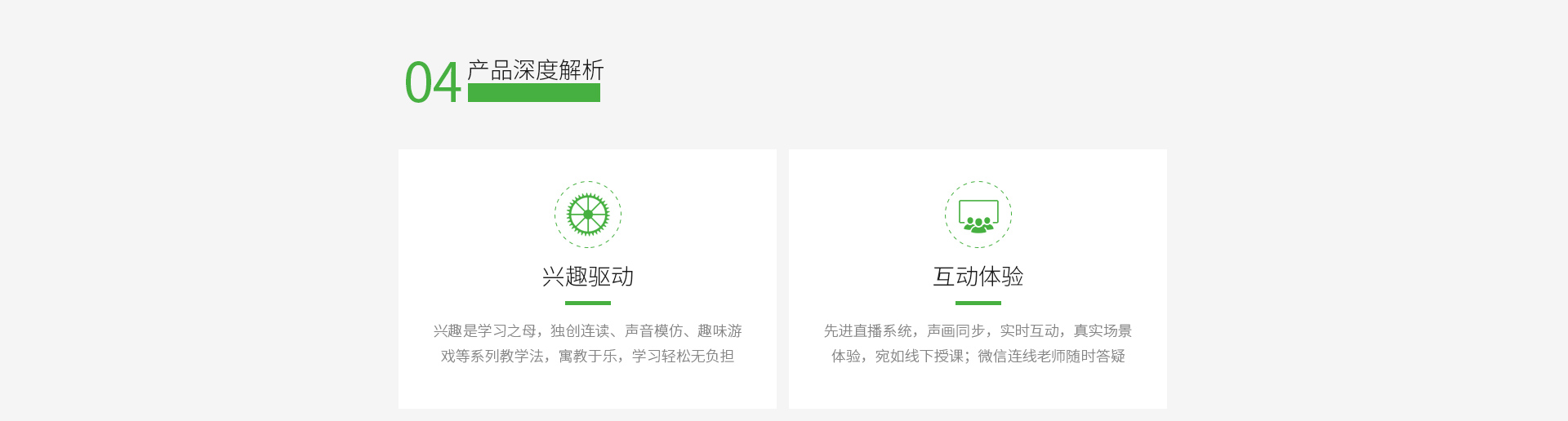Select the 独创连读 text
1568x421 pixels.
pos(580,330)
